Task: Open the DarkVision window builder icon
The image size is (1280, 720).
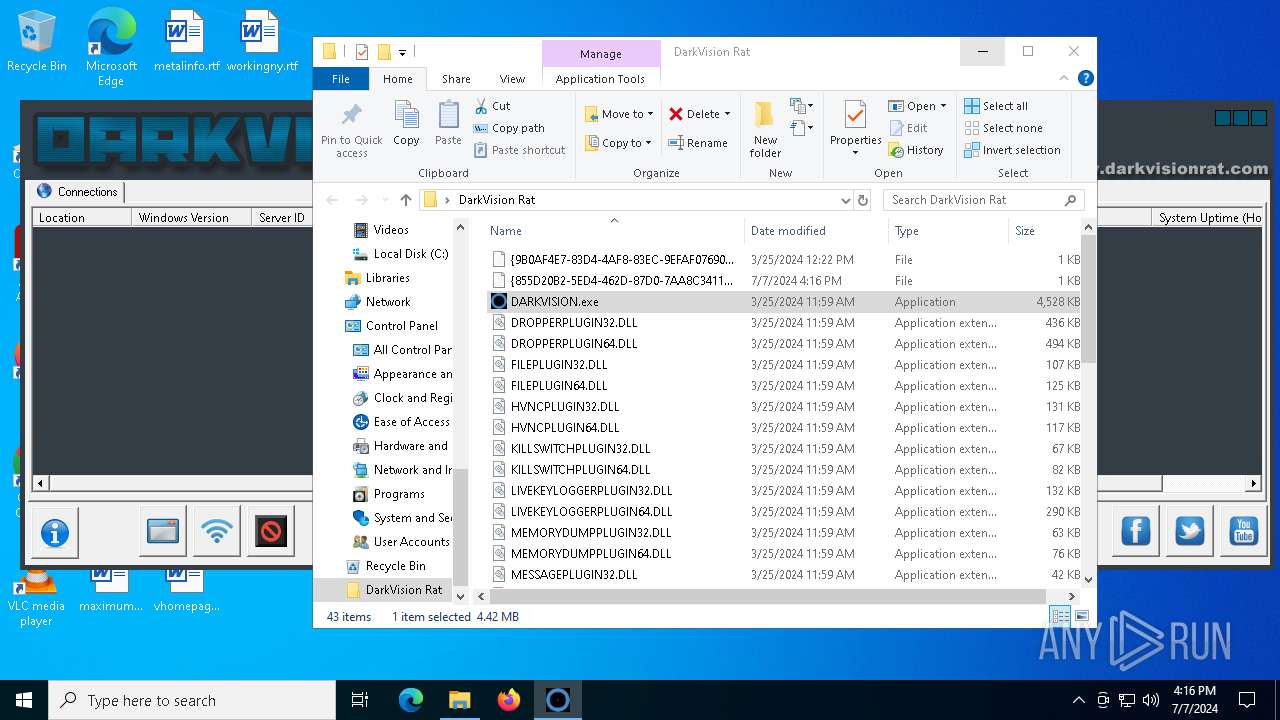Action: coord(162,531)
